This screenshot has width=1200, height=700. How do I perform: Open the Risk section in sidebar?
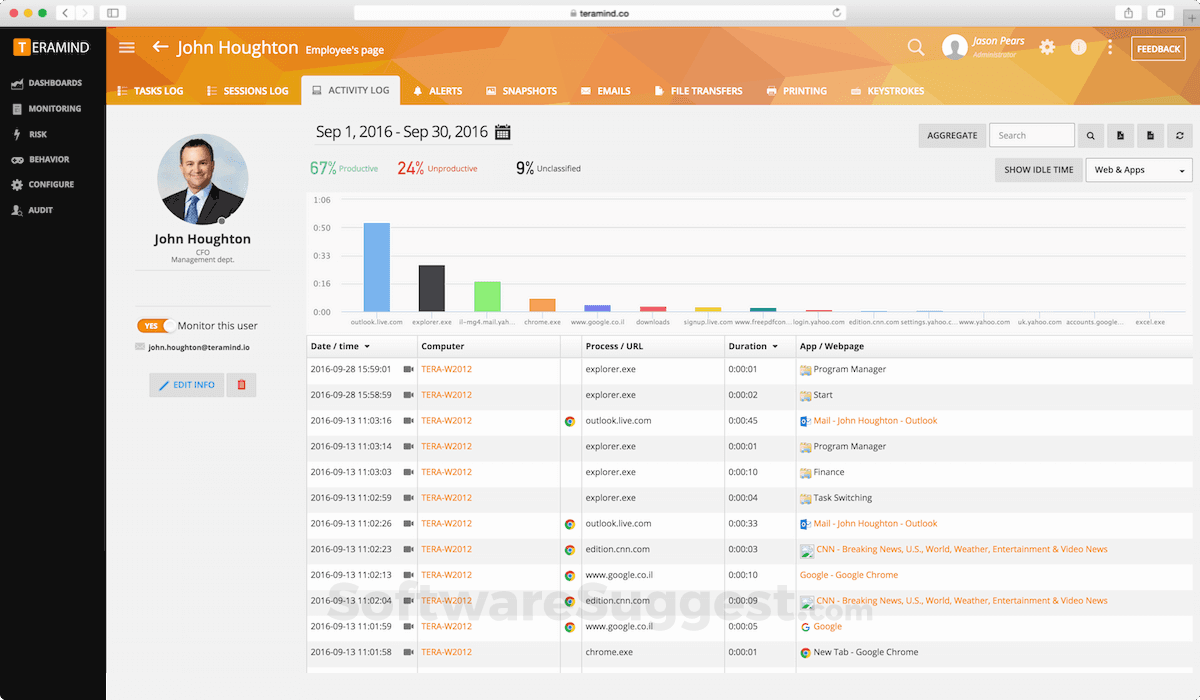click(38, 134)
